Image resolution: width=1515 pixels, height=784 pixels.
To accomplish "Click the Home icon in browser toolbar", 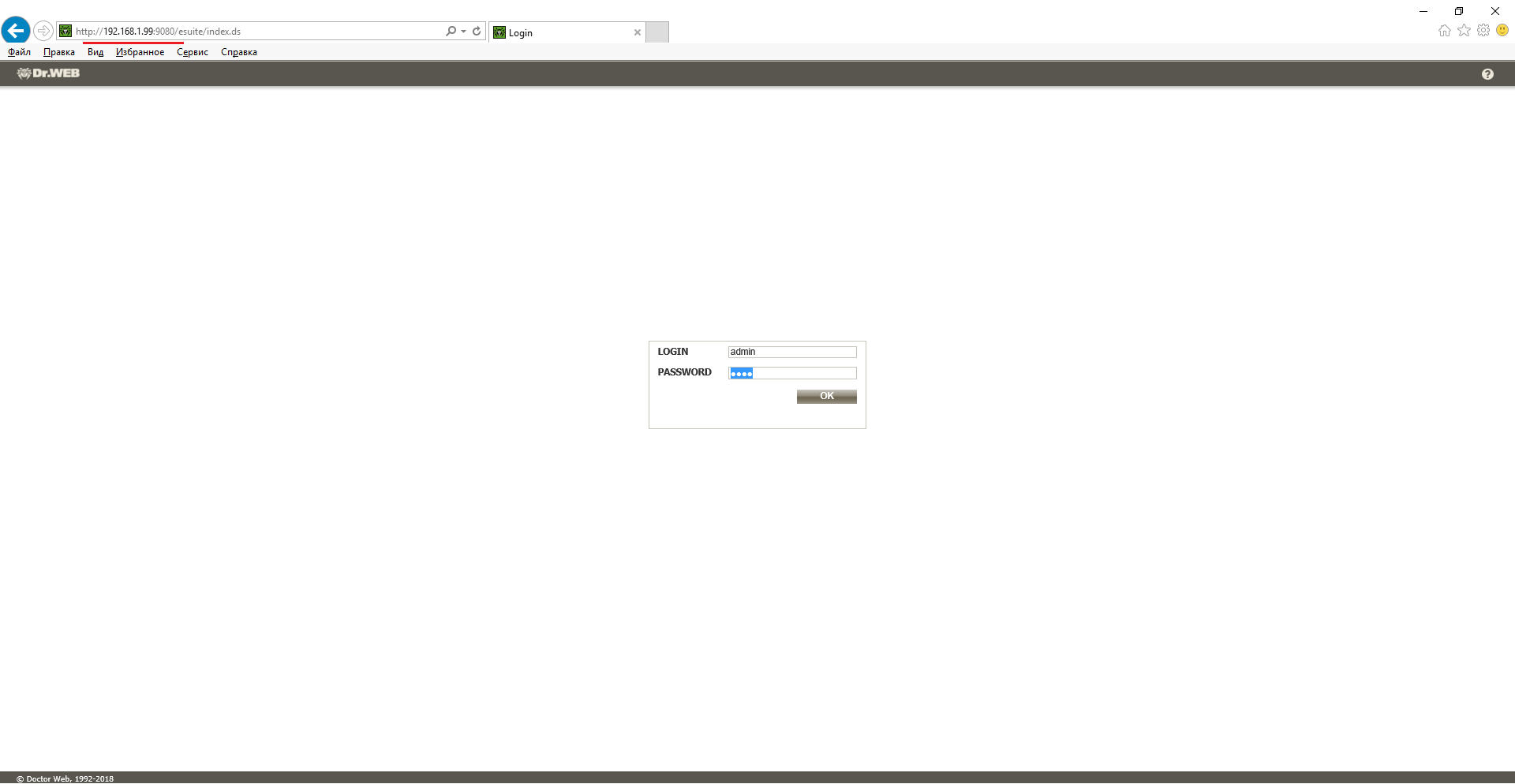I will (x=1445, y=31).
